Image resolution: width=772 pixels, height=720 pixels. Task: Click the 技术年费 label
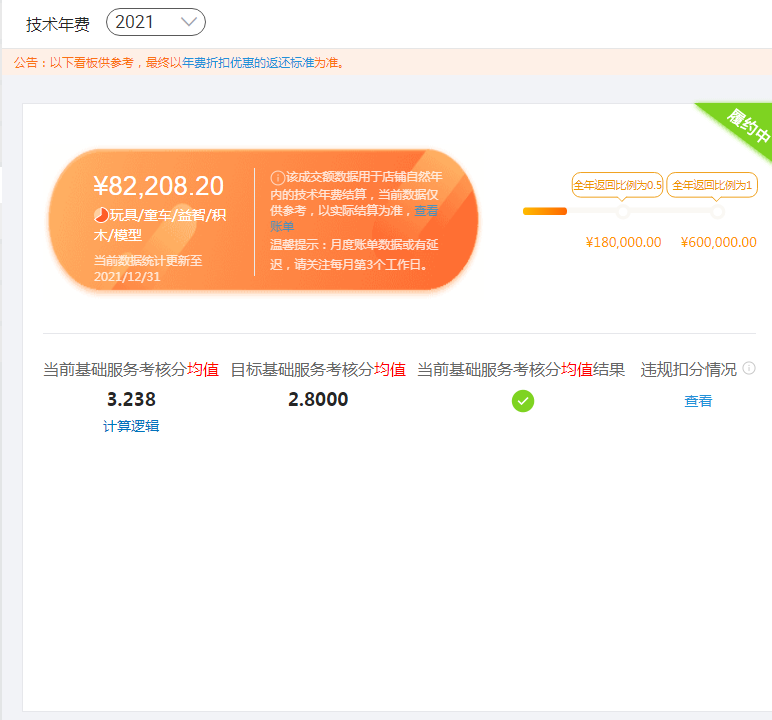pyautogui.click(x=58, y=24)
